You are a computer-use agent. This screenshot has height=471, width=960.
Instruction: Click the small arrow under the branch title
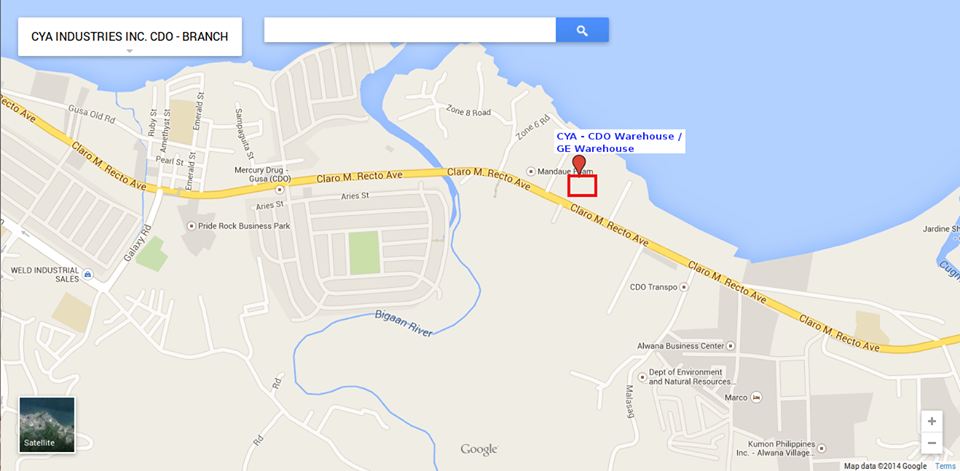(x=129, y=51)
